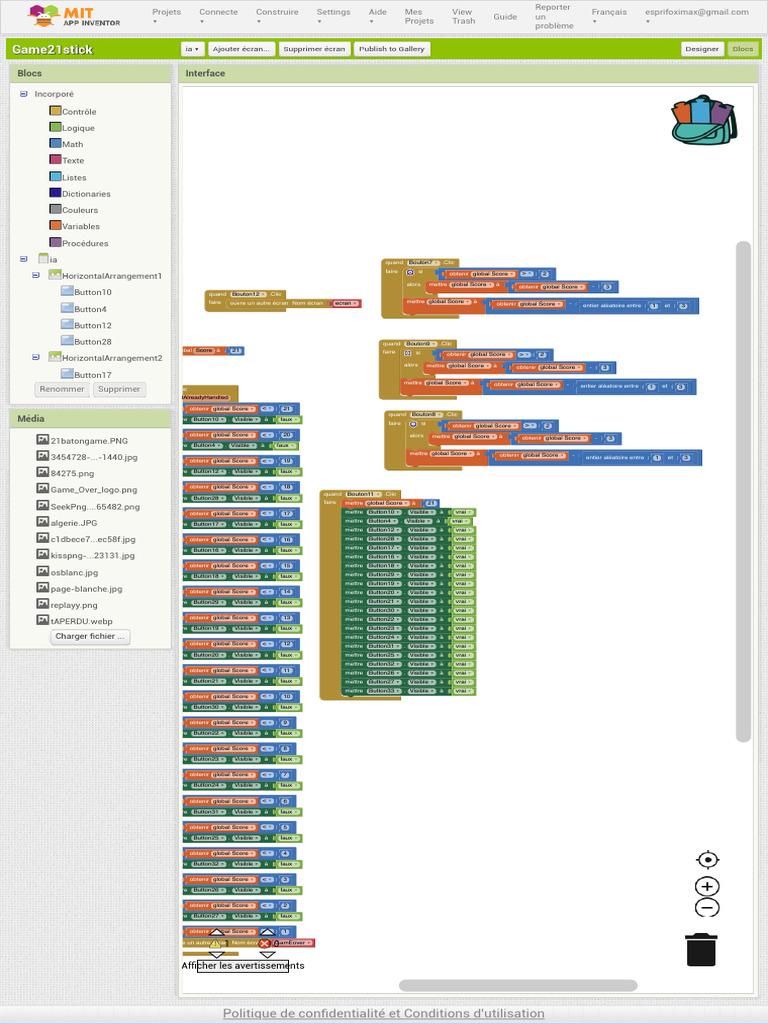Screen dimensions: 768x1024
Task: Select Button17 in the component tree
Action: click(x=86, y=375)
